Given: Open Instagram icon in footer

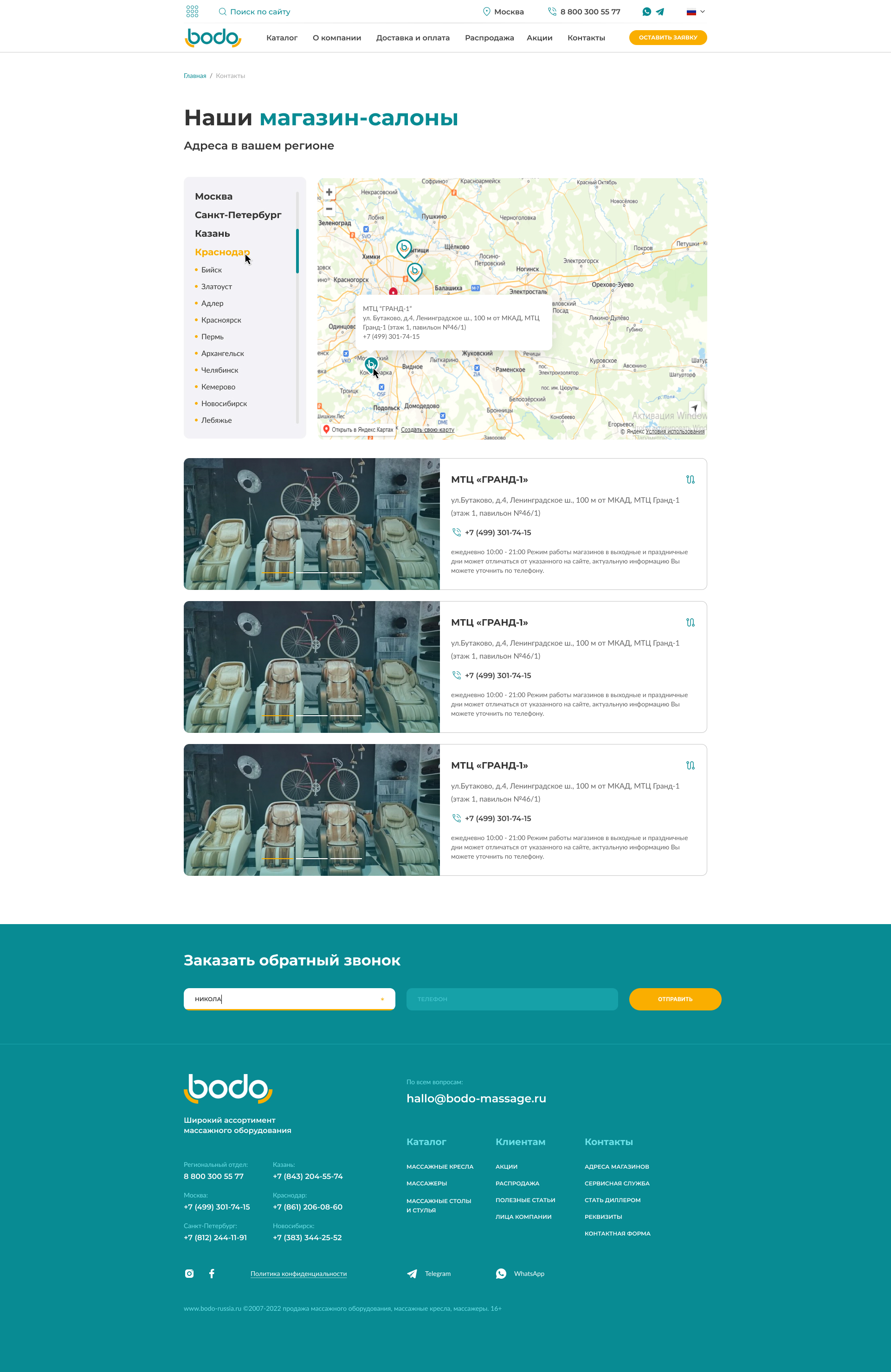Looking at the screenshot, I should [x=189, y=1274].
